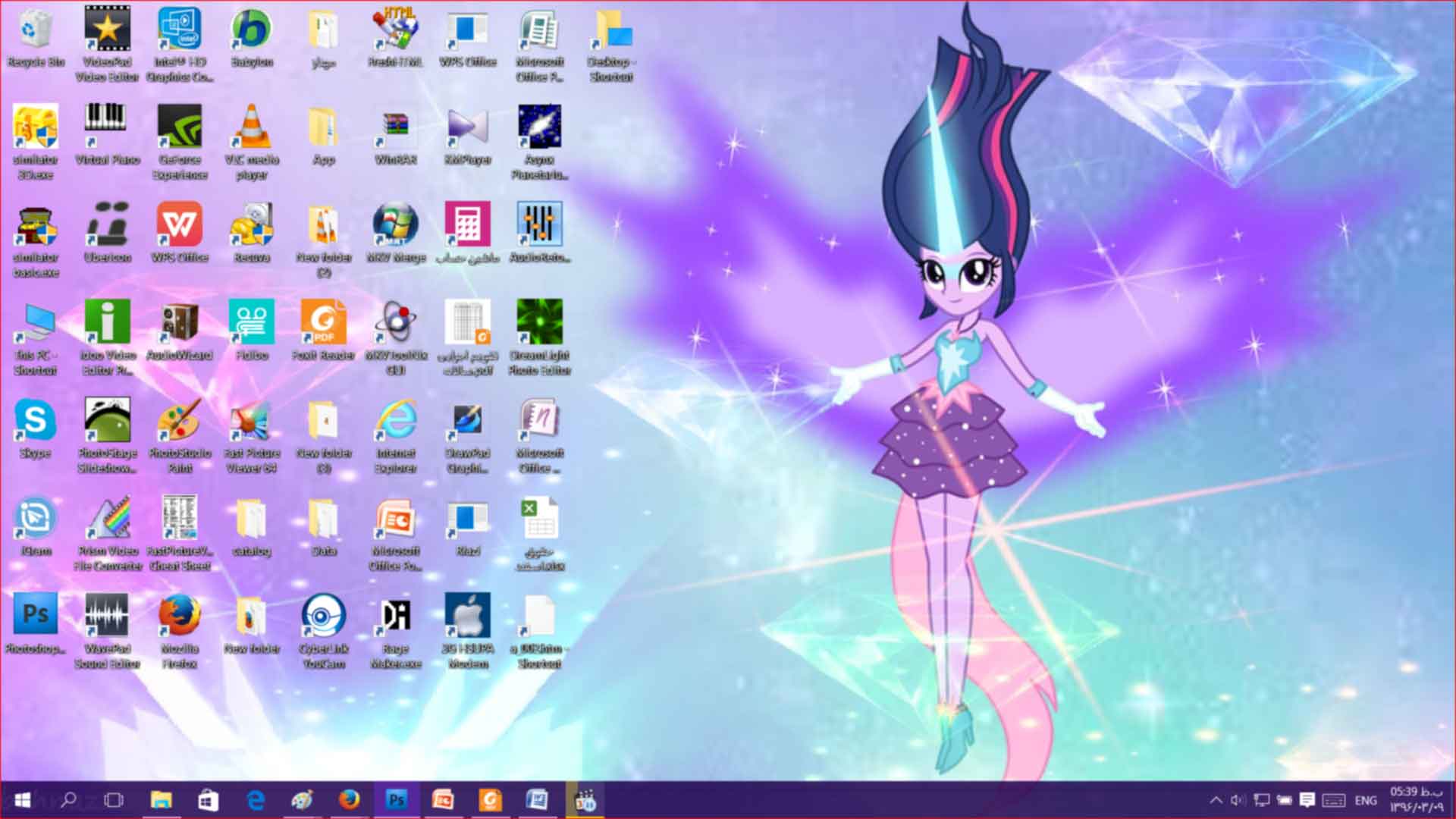Screen dimensions: 1456x819
Task: Open the Data folder on desktop
Action: click(324, 526)
